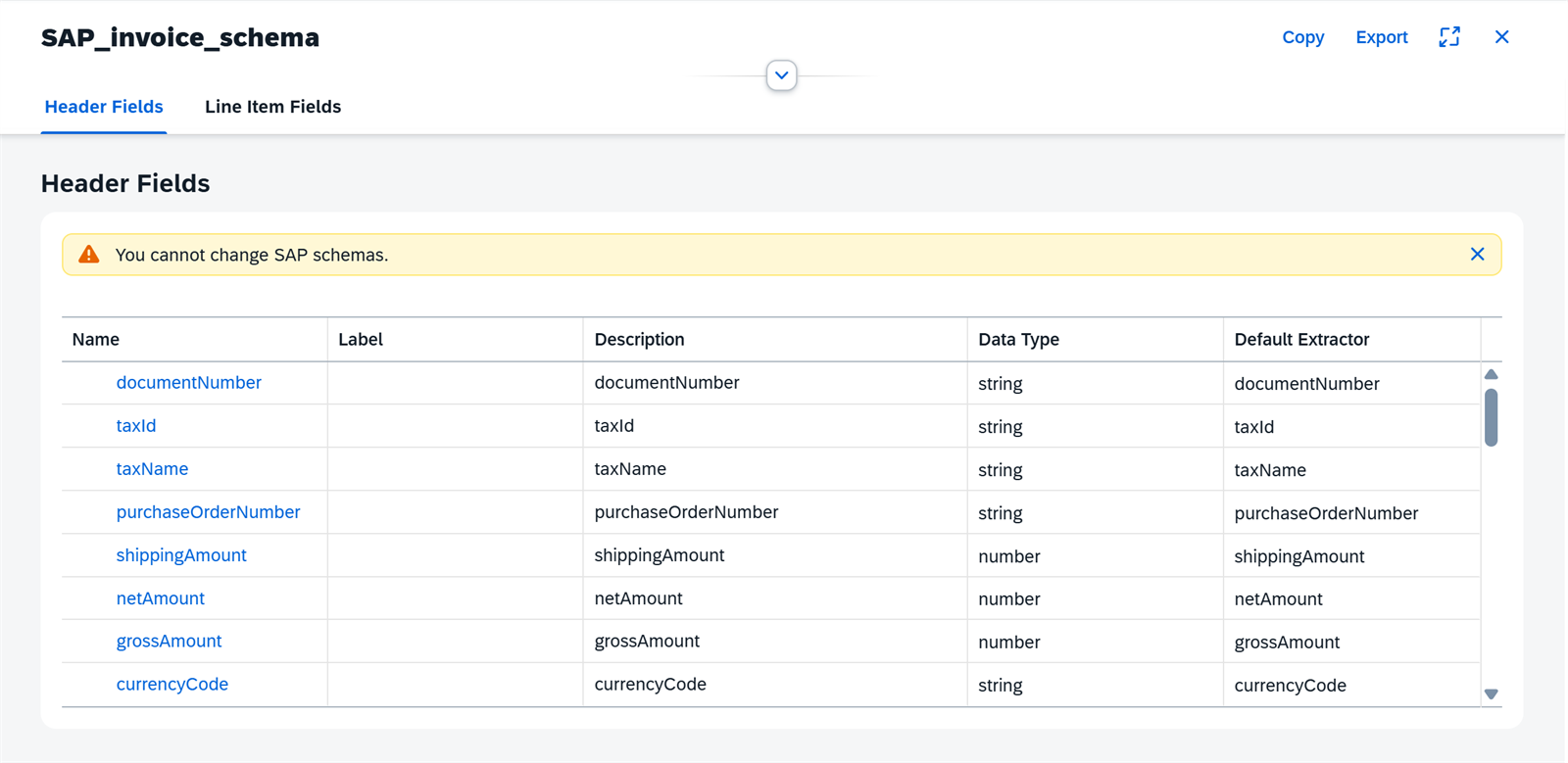Click the documentNumber description cell

775,383
